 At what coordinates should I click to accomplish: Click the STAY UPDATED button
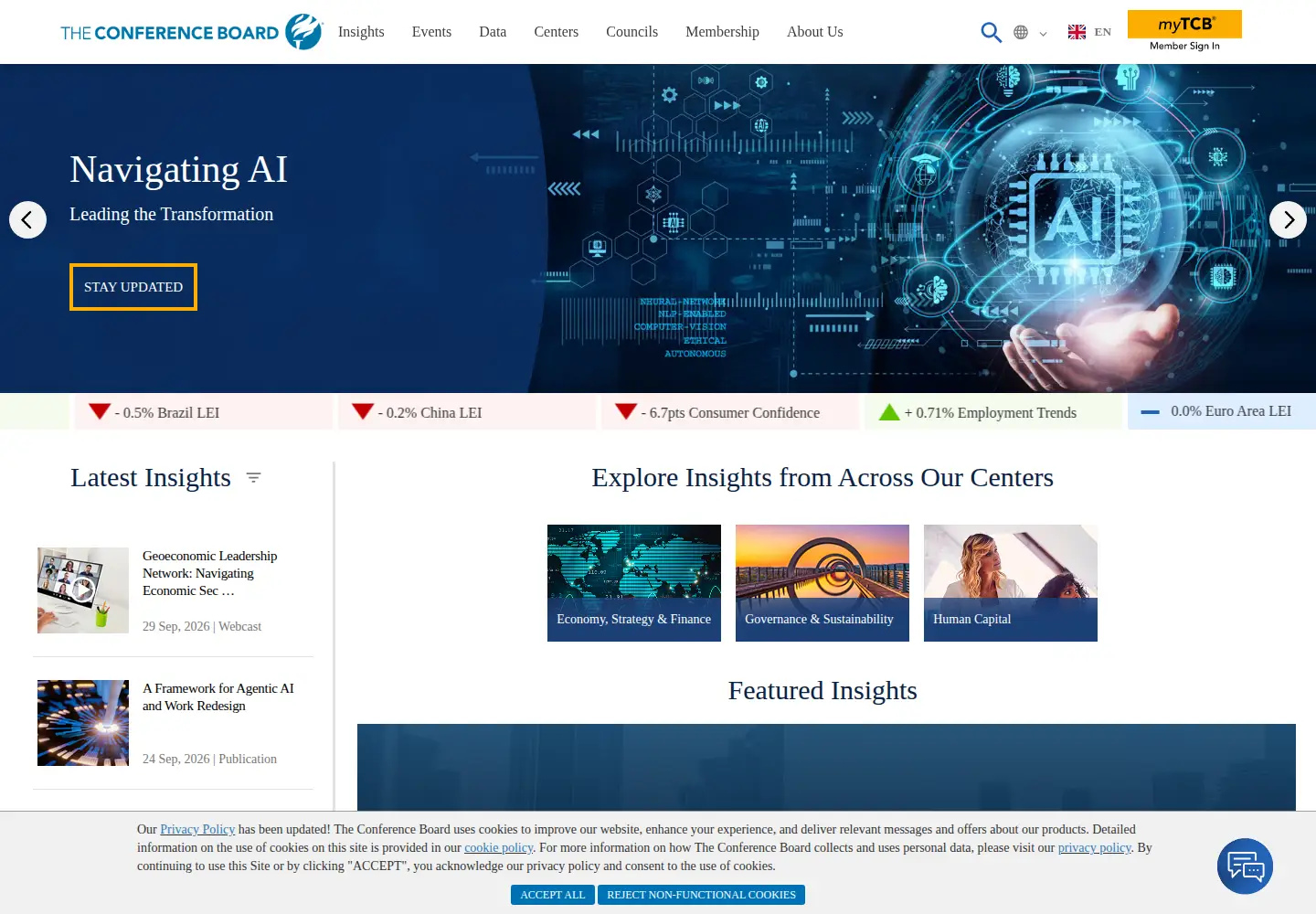pyautogui.click(x=133, y=287)
